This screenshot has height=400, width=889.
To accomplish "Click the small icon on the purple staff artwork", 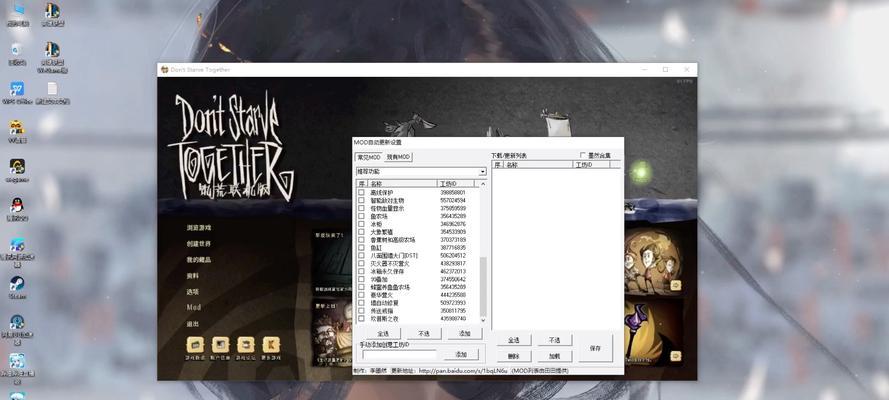I will pos(676,356).
